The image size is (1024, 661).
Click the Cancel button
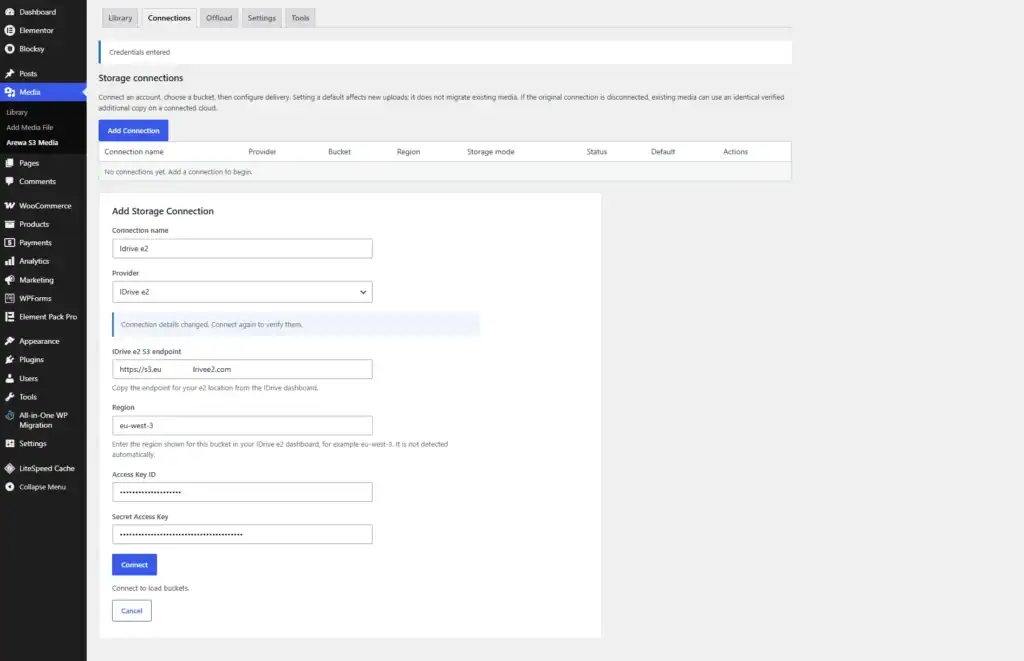131,611
